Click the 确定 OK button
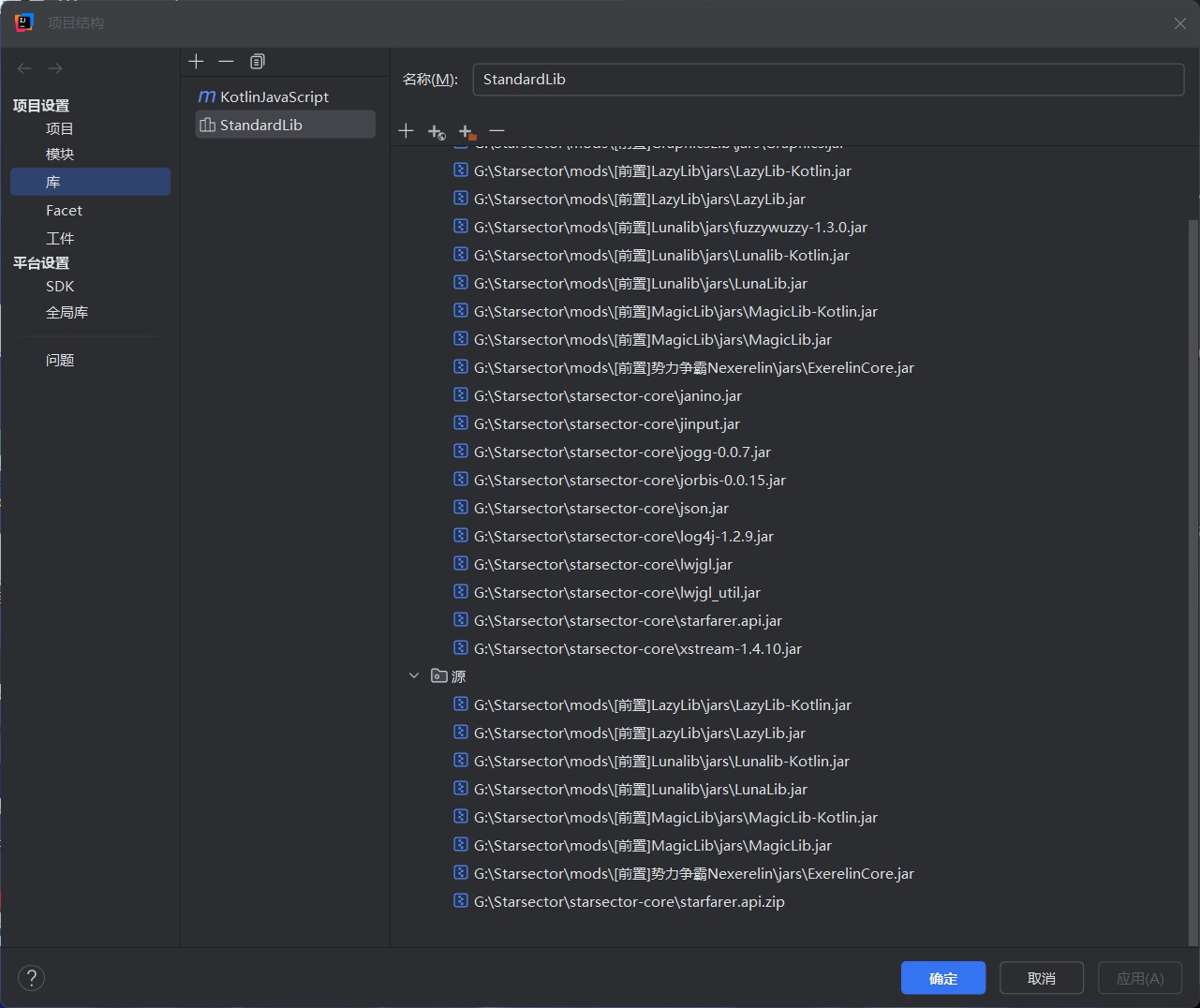The image size is (1200, 1008). point(942,978)
